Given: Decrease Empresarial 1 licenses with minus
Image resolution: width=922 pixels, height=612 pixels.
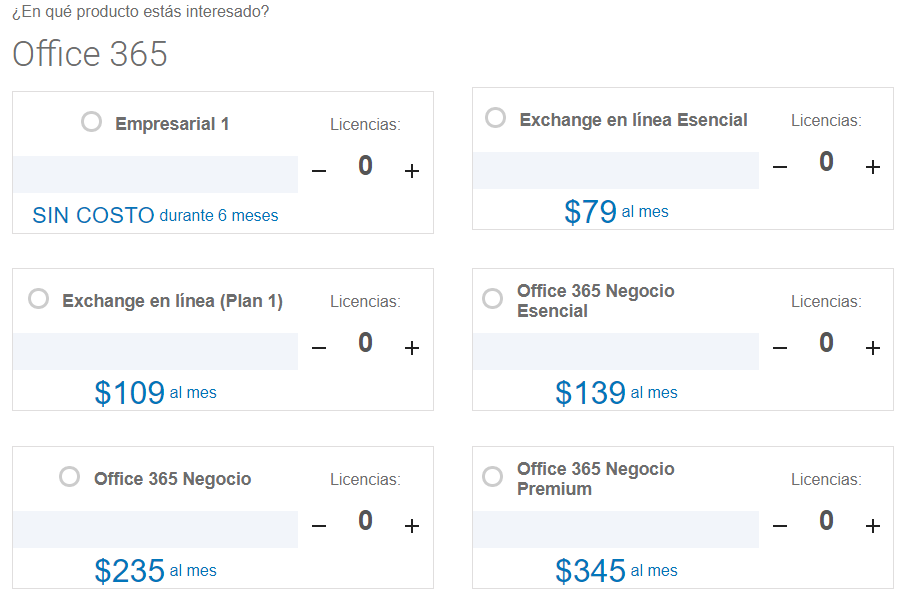Looking at the screenshot, I should click(319, 171).
